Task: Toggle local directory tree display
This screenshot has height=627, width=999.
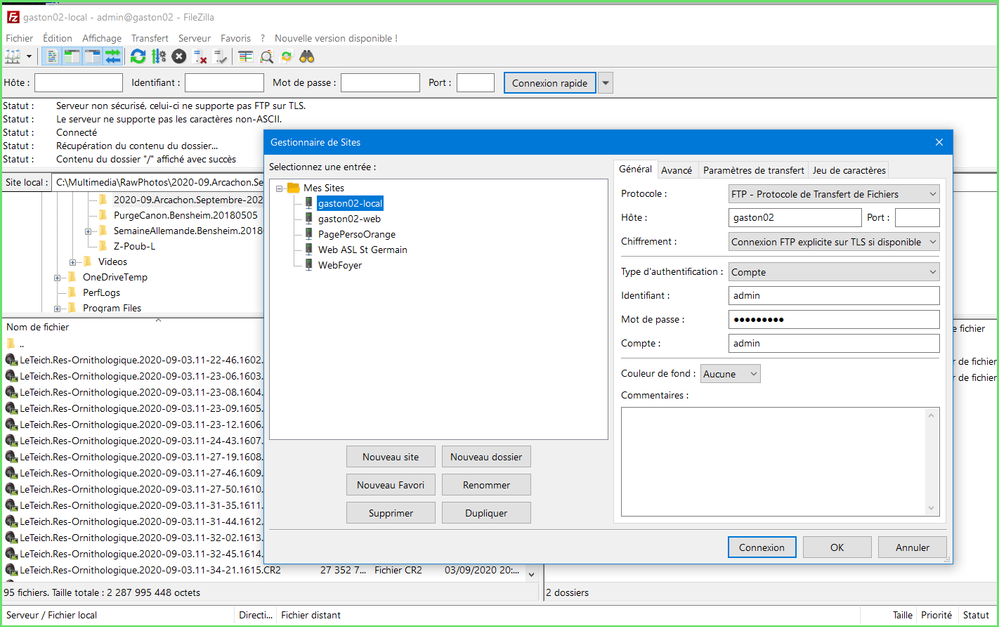Action: 72,57
